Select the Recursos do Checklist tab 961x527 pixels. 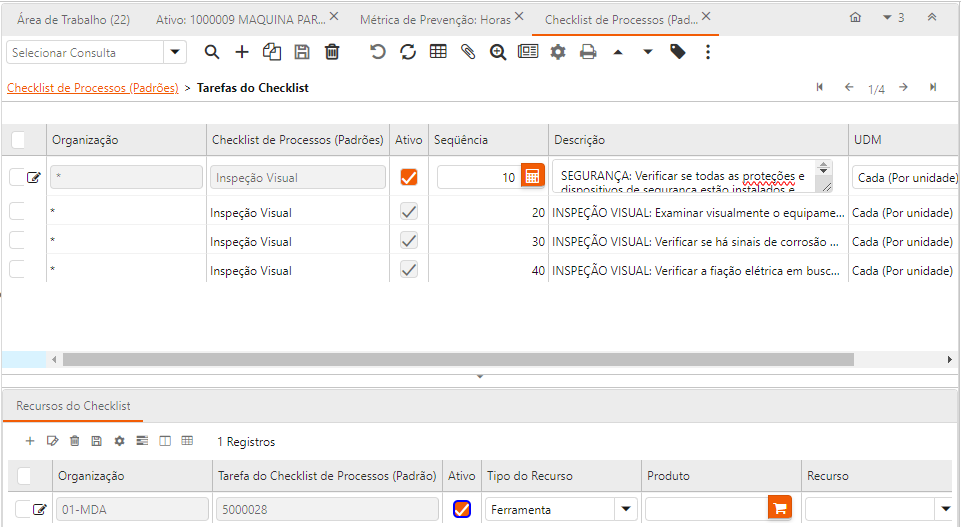(x=73, y=405)
